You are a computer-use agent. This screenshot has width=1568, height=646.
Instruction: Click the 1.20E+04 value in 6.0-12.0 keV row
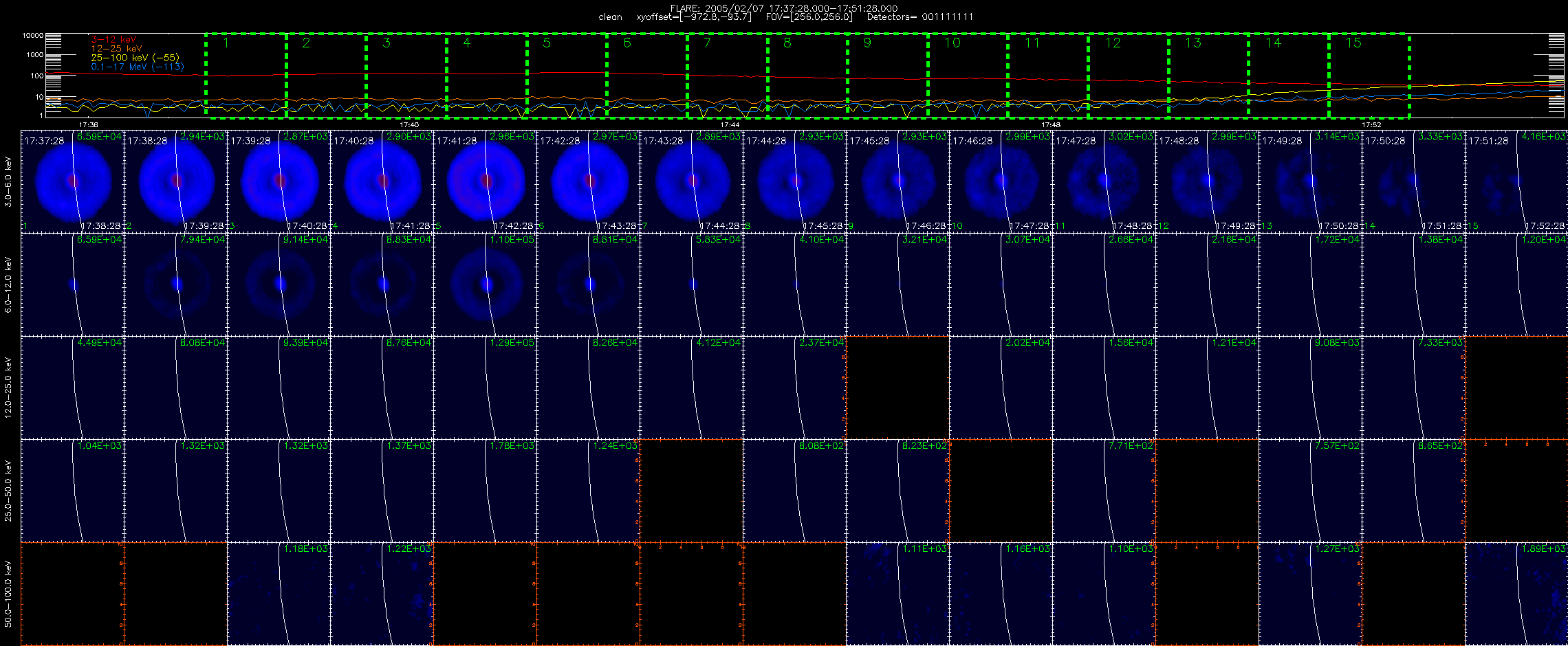tap(1545, 240)
